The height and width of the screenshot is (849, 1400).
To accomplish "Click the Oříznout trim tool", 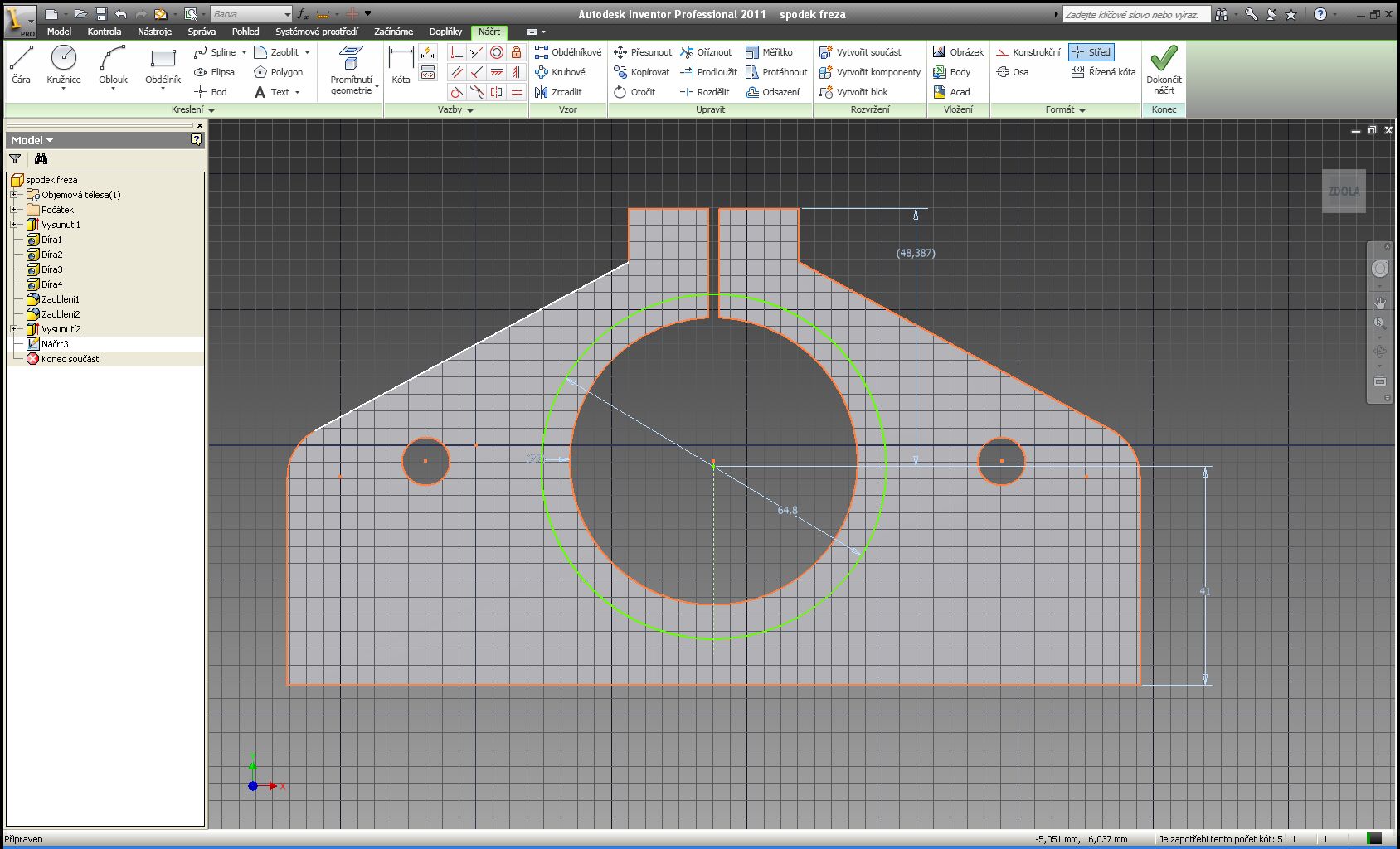I will click(x=706, y=52).
